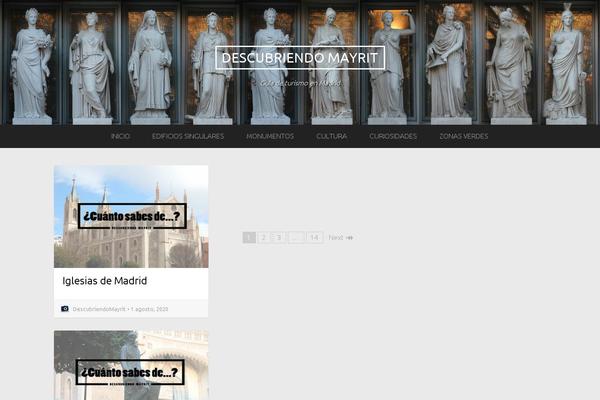Open the EDIFICIOS SINGULARES menu
Screen dimensions: 600x400
point(188,136)
